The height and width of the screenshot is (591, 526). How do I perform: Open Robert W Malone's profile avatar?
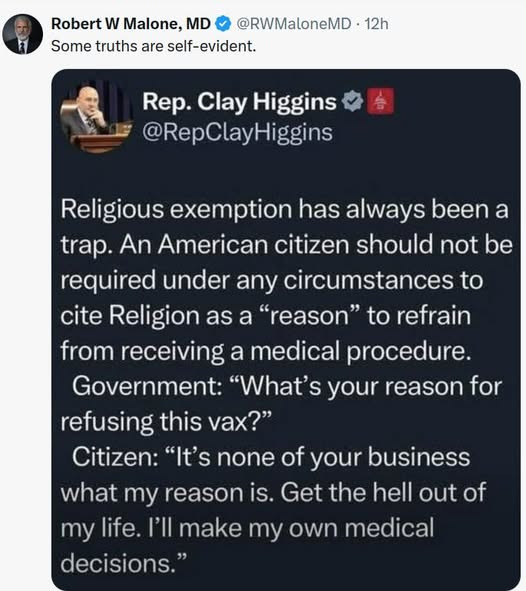pyautogui.click(x=23, y=34)
